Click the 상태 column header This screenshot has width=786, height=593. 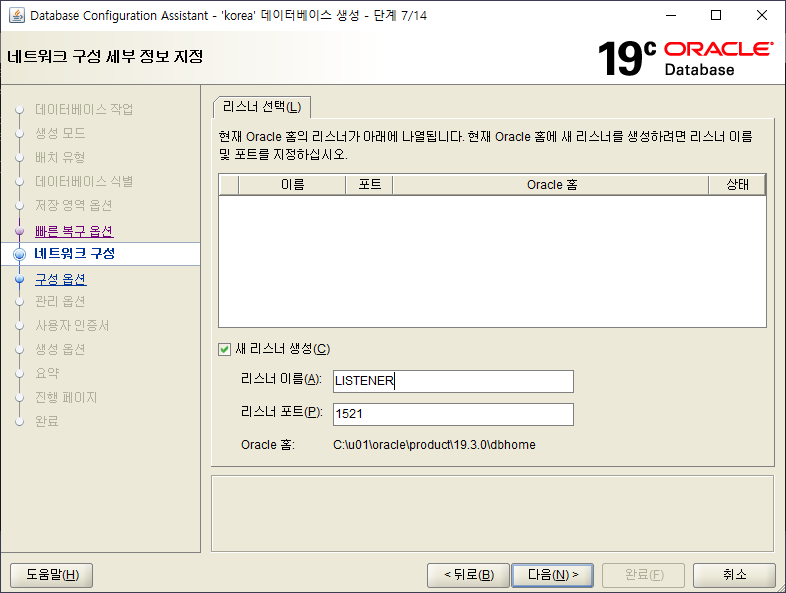tap(737, 185)
